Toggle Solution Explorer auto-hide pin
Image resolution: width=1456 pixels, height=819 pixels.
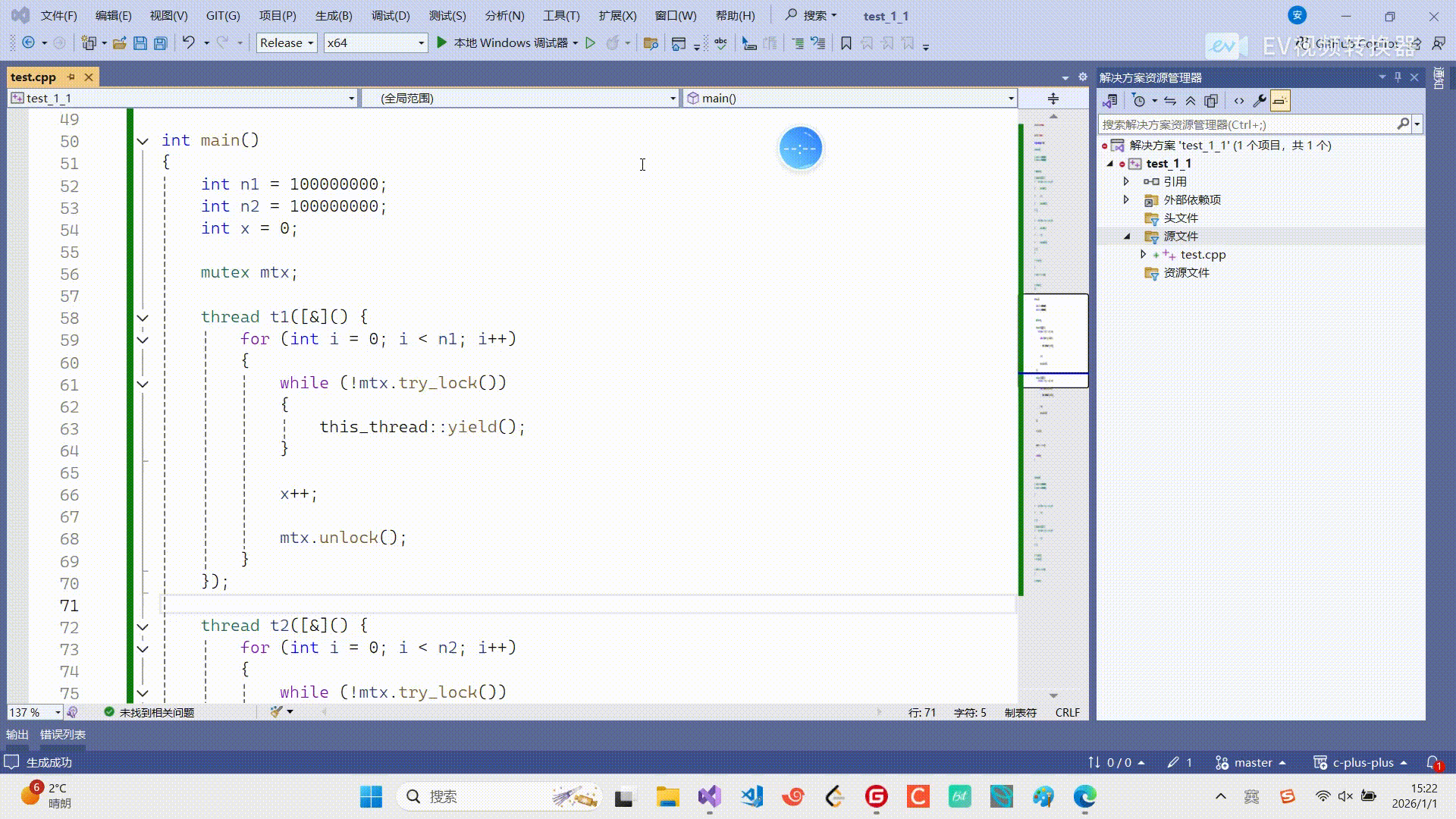pyautogui.click(x=1398, y=77)
